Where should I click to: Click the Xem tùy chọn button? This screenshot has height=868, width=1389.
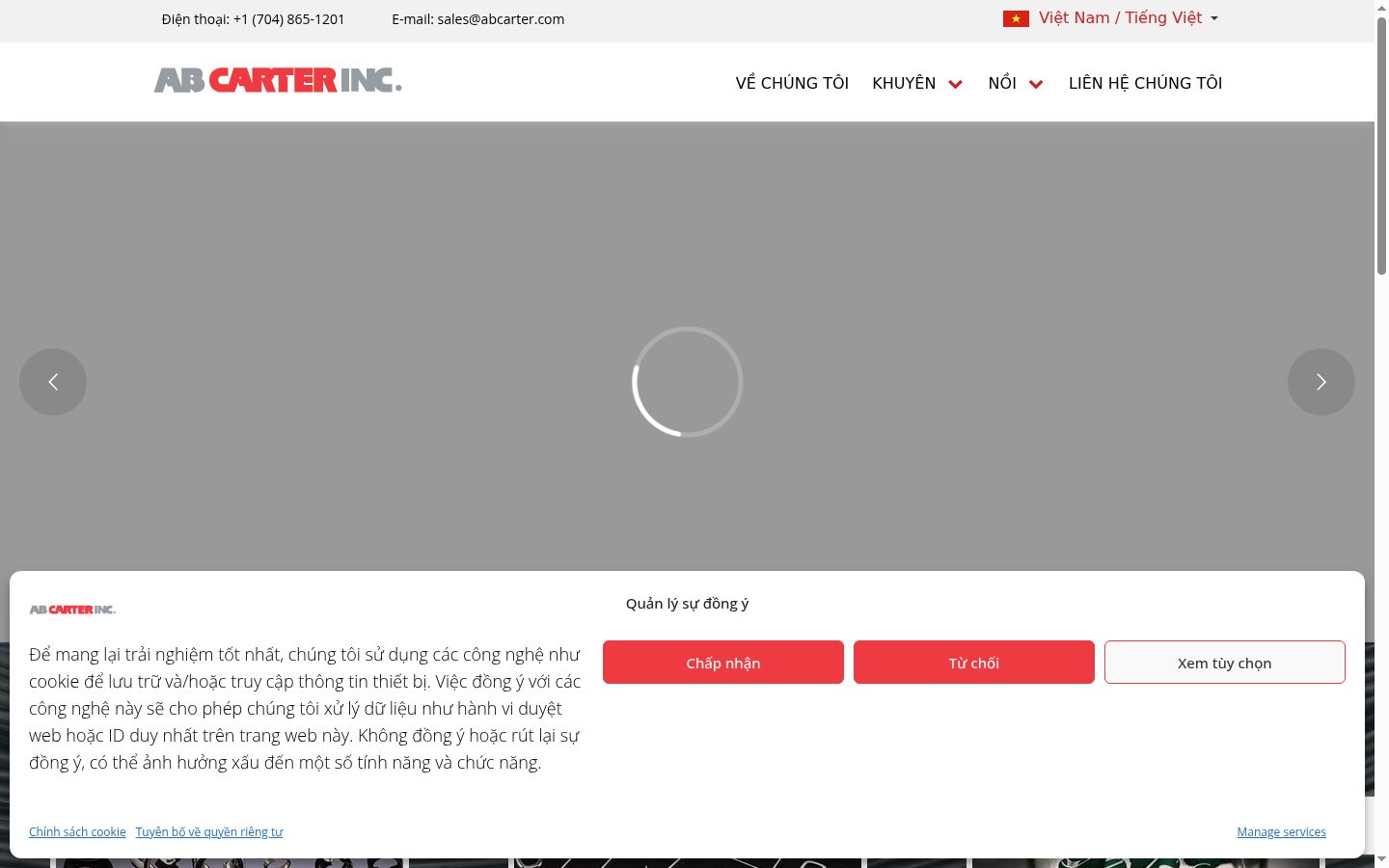(x=1225, y=663)
